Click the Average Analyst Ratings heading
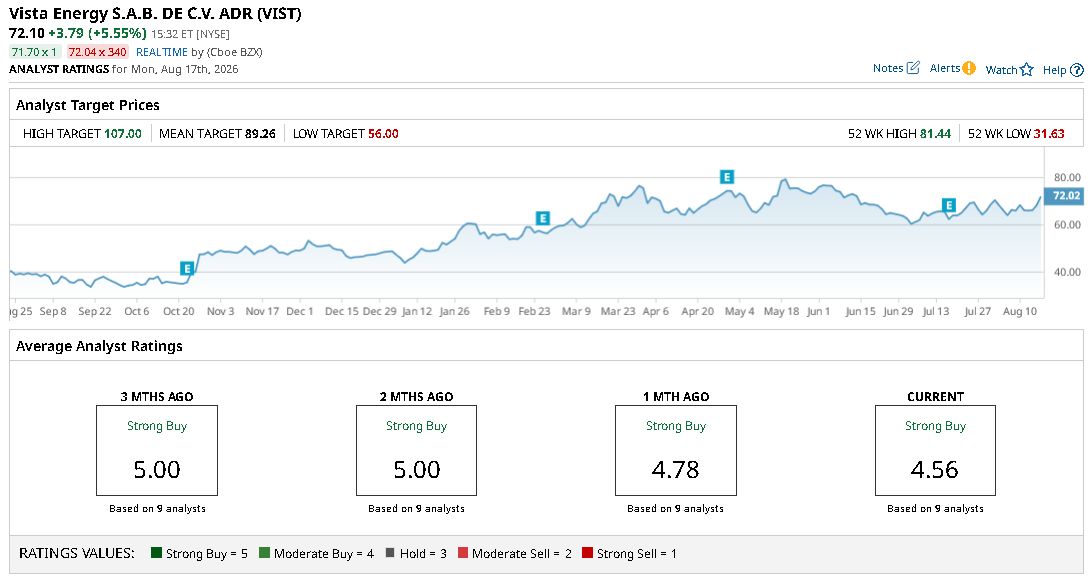 [x=99, y=346]
